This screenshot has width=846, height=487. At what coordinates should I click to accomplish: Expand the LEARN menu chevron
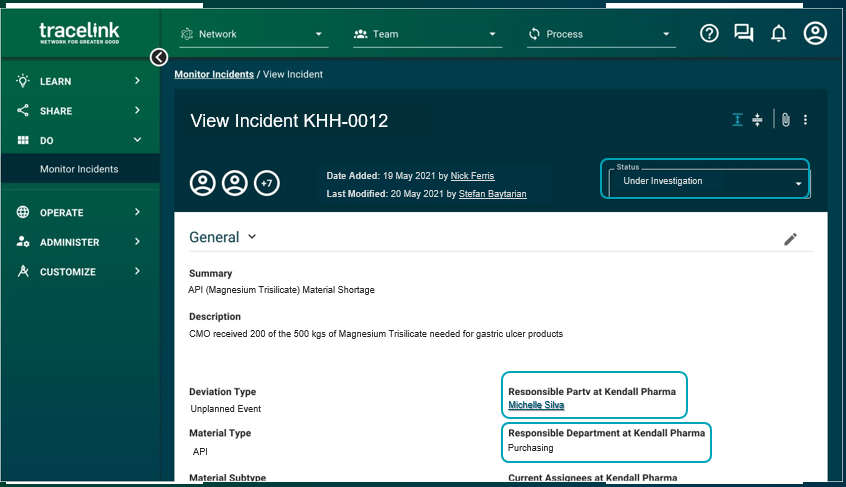click(x=137, y=80)
